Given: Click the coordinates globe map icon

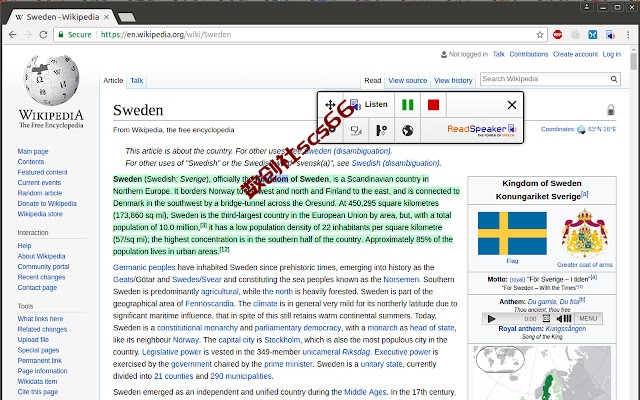Looking at the screenshot, I should (581, 129).
